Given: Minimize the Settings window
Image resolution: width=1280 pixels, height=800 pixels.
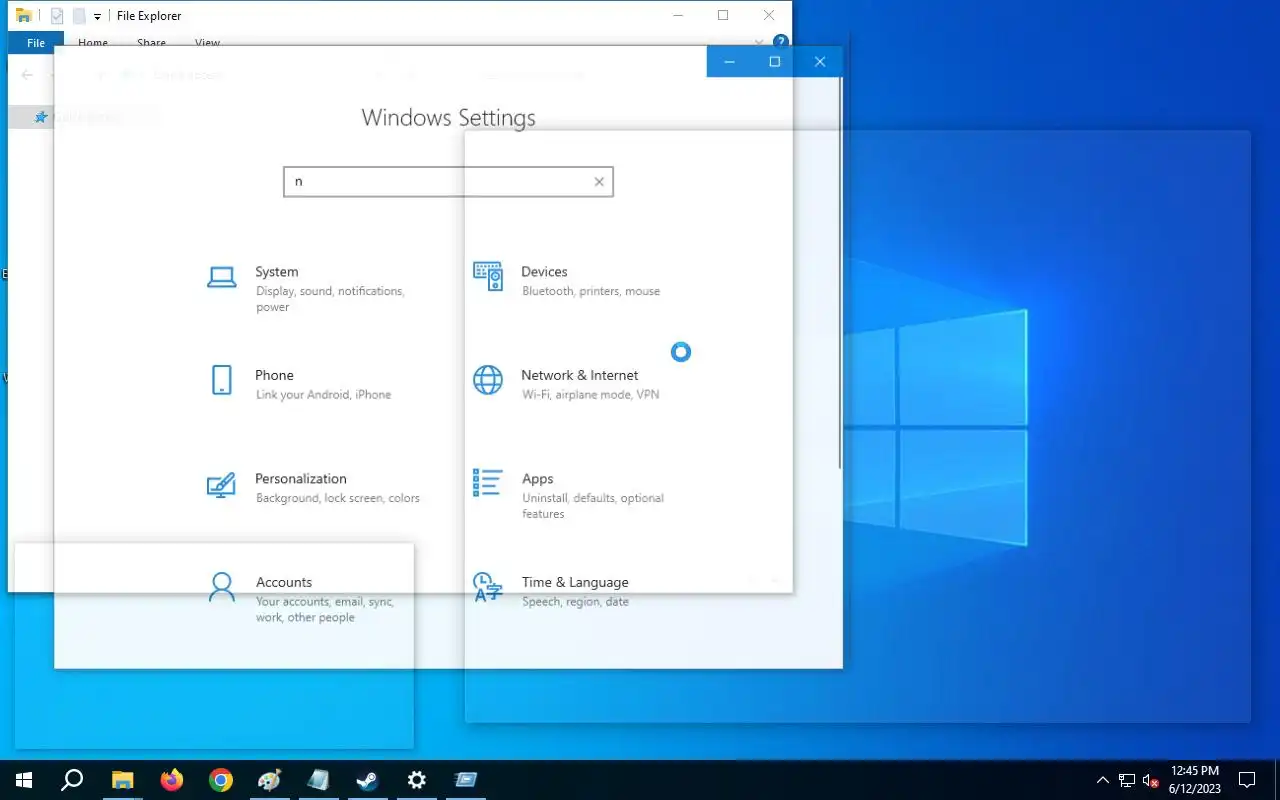Looking at the screenshot, I should (730, 62).
